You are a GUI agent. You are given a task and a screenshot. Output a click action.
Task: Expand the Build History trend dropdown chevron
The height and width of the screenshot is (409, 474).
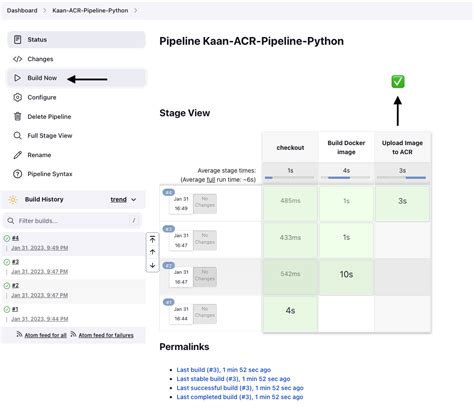tap(134, 200)
